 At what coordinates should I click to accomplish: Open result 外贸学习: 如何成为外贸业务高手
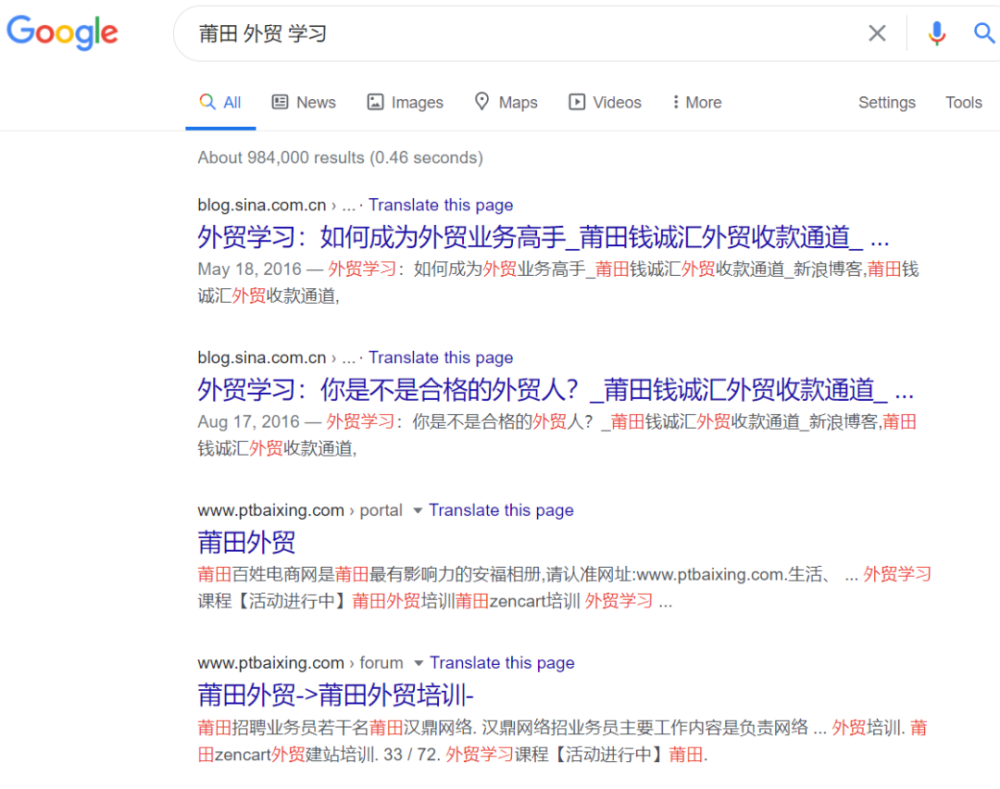tap(543, 237)
